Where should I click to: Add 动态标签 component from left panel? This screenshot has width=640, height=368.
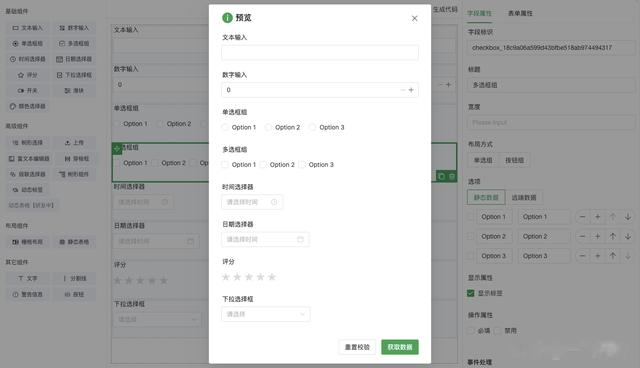(x=27, y=190)
